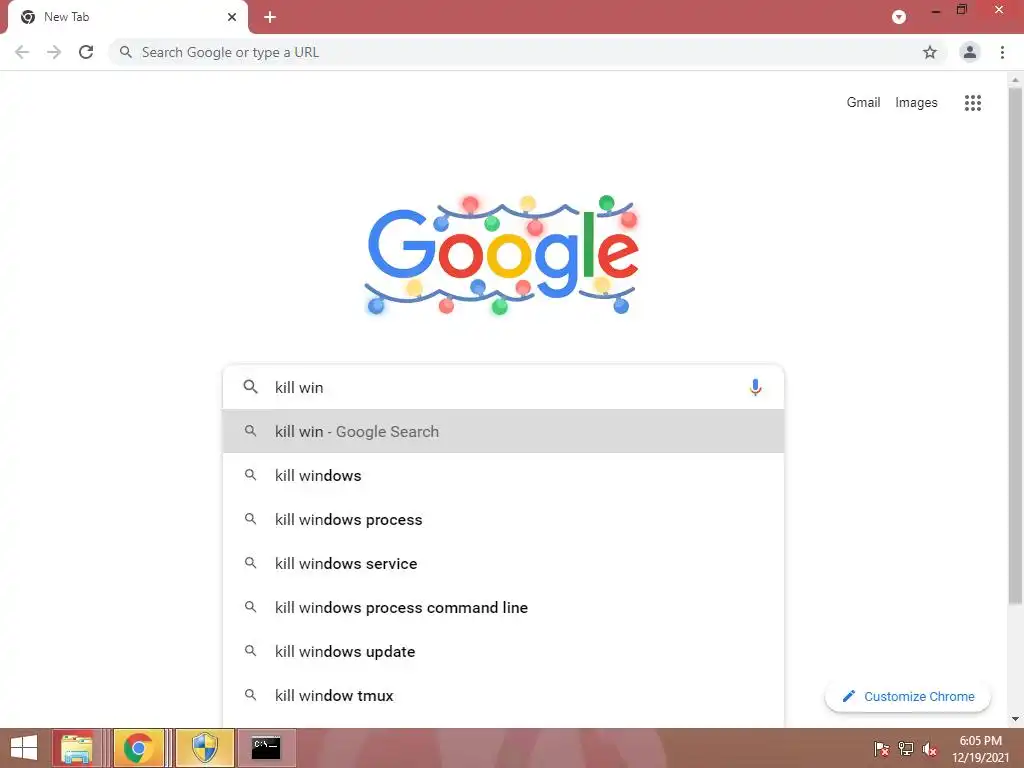Viewport: 1024px width, 768px height.
Task: Choose 'kill windows process command line' suggestion
Action: click(x=503, y=607)
